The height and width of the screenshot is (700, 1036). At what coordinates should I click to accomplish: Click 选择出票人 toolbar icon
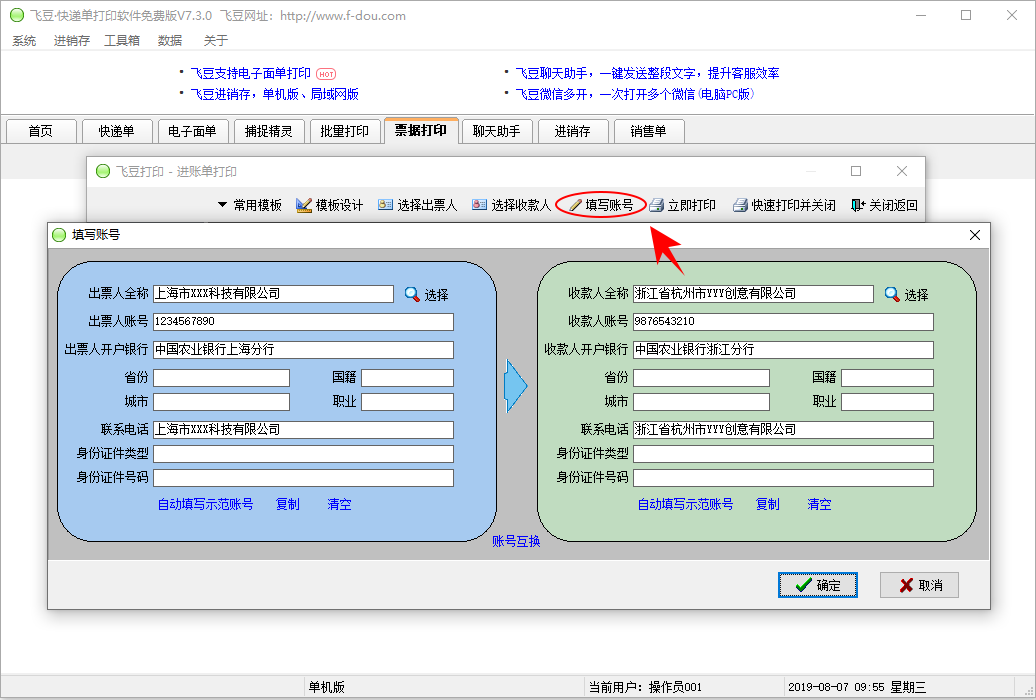(385, 205)
